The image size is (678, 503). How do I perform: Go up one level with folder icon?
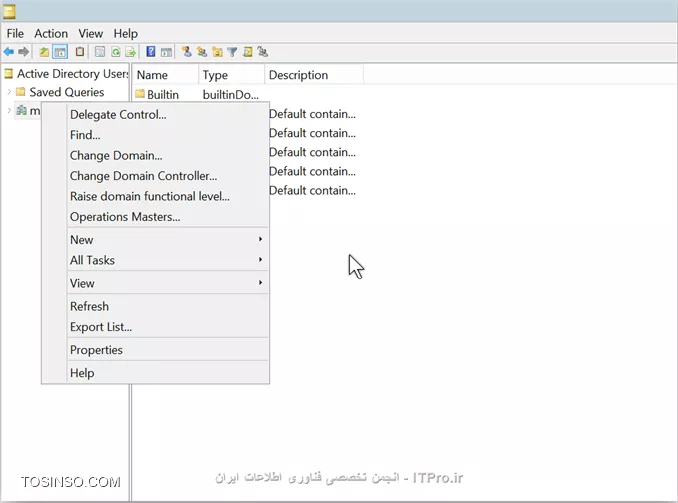pyautogui.click(x=44, y=52)
